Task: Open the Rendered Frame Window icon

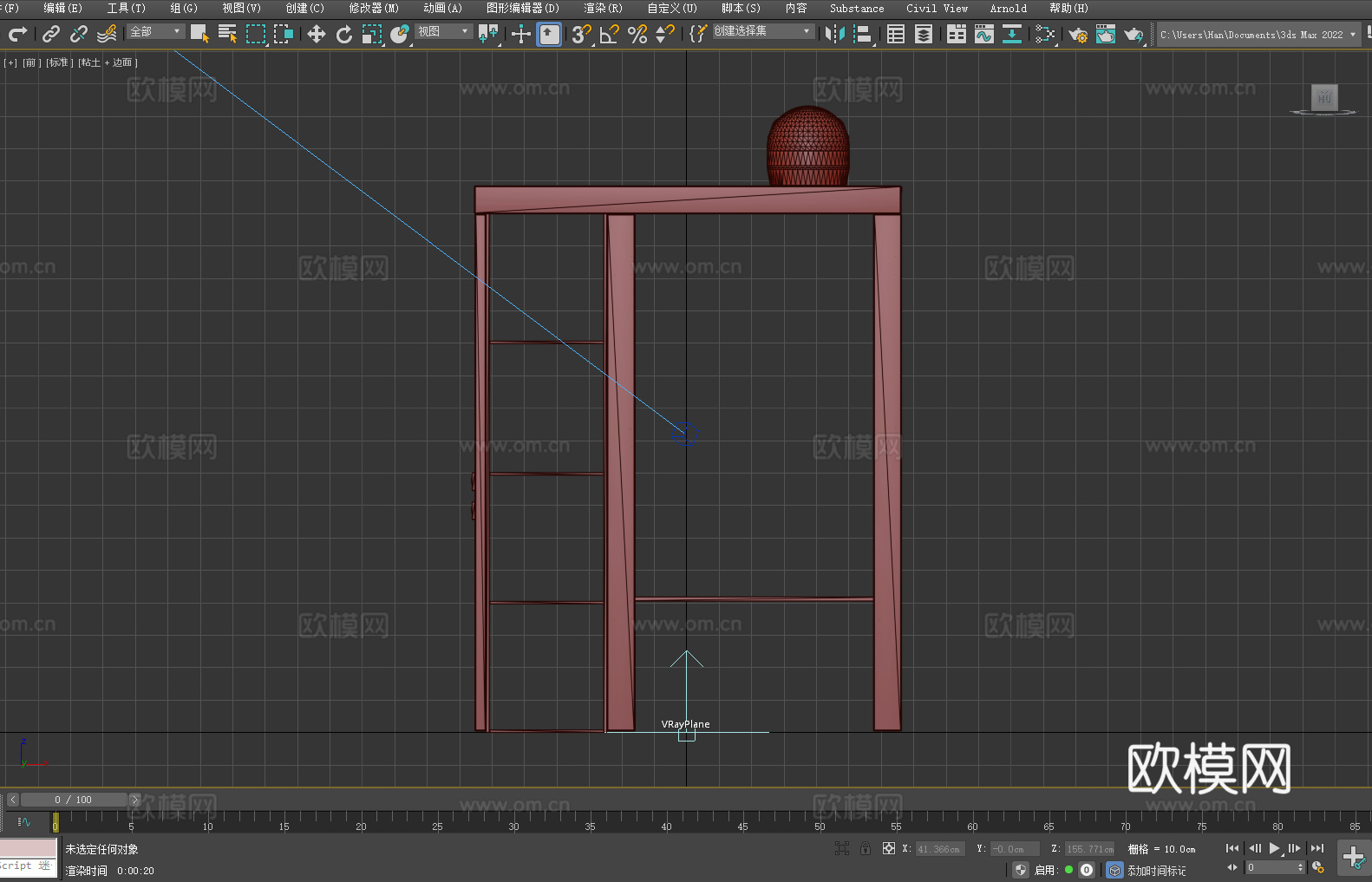Action: [1106, 34]
